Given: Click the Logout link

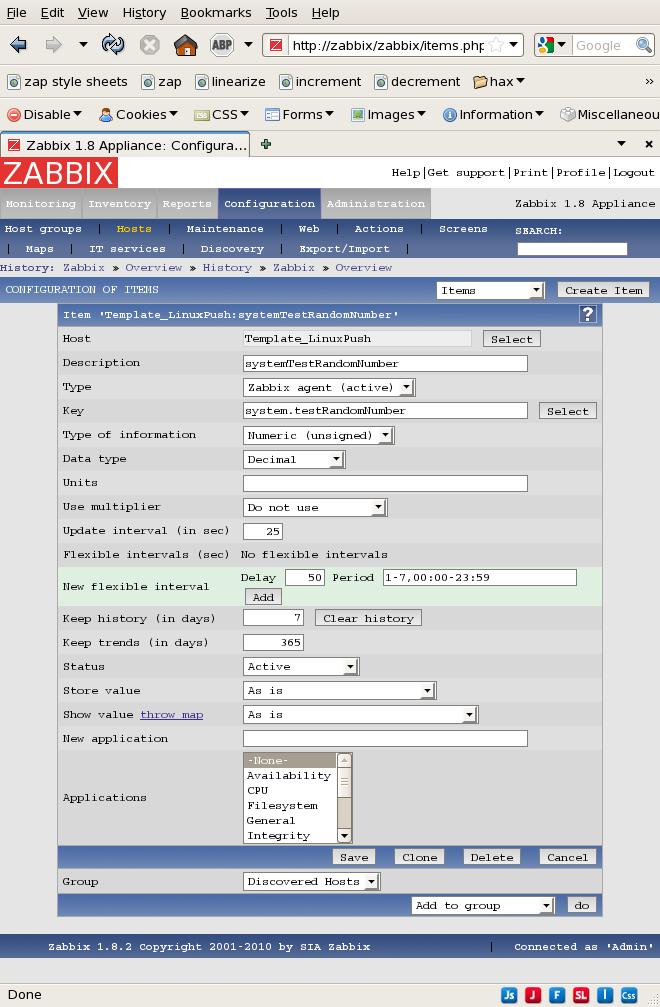Looking at the screenshot, I should tap(634, 172).
